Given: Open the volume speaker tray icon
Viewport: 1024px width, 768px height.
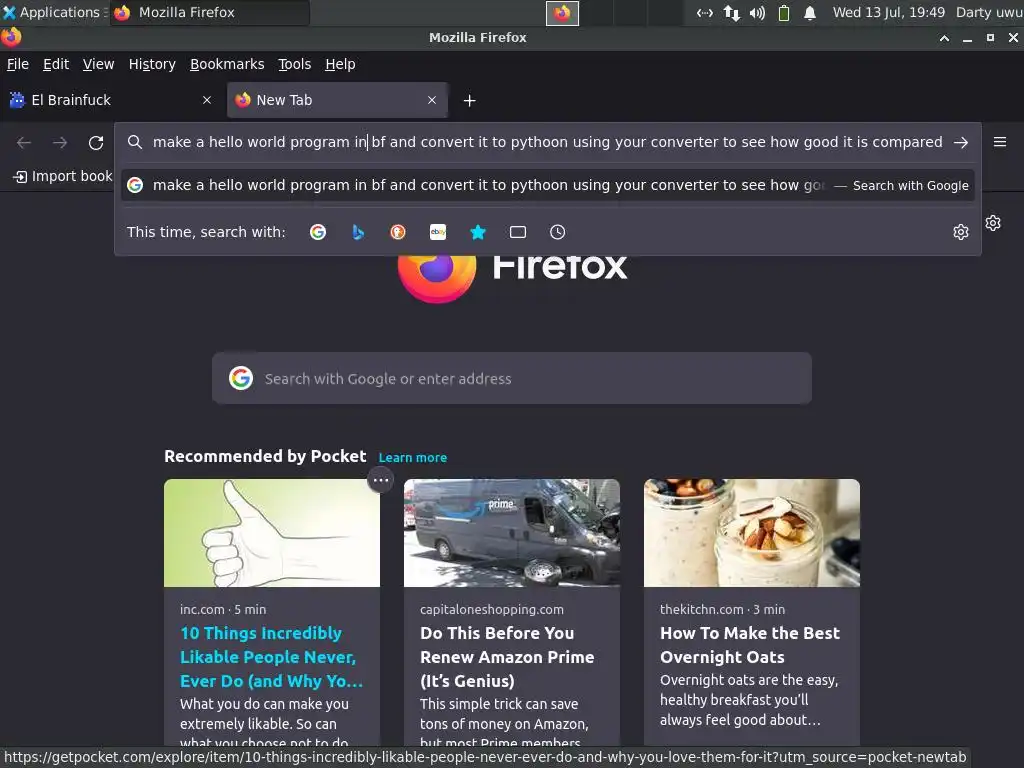Looking at the screenshot, I should click(757, 13).
